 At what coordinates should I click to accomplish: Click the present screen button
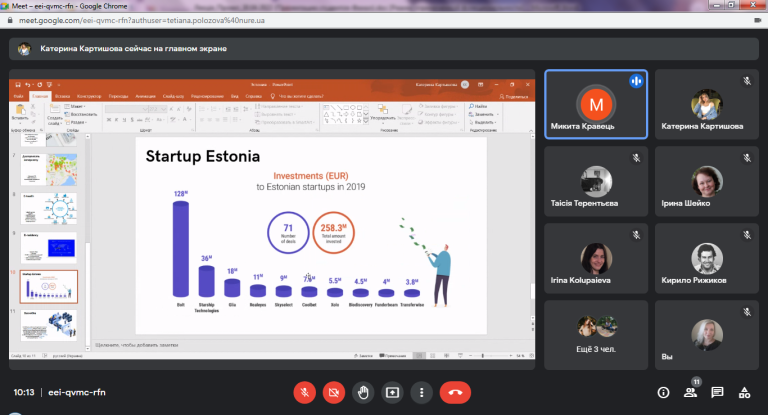pyautogui.click(x=392, y=392)
